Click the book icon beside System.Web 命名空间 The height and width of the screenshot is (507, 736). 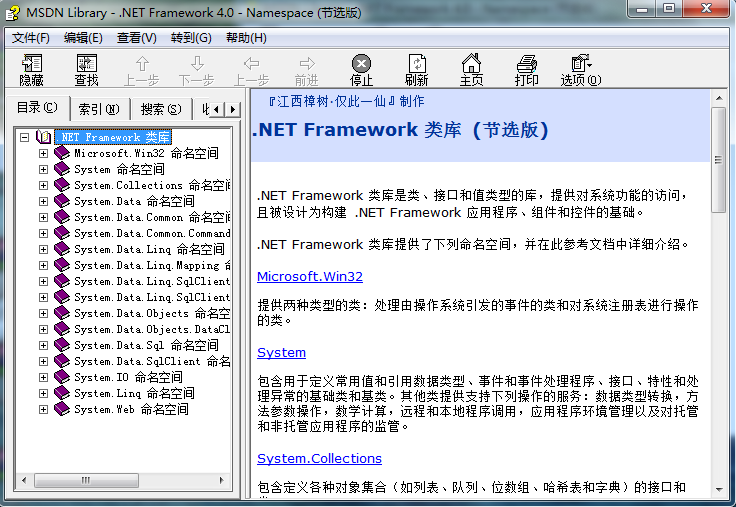tap(61, 409)
